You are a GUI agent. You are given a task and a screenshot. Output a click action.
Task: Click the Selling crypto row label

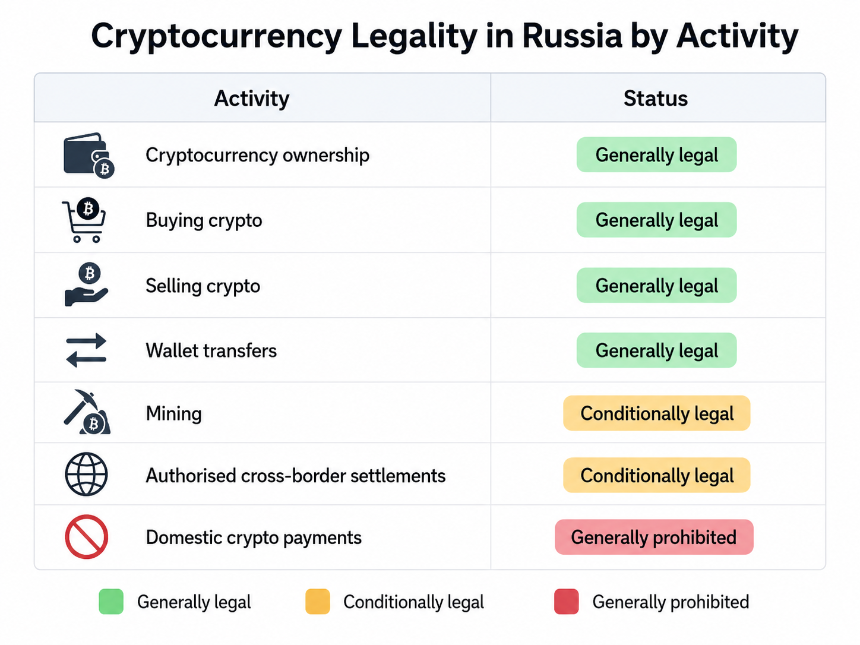tap(203, 286)
